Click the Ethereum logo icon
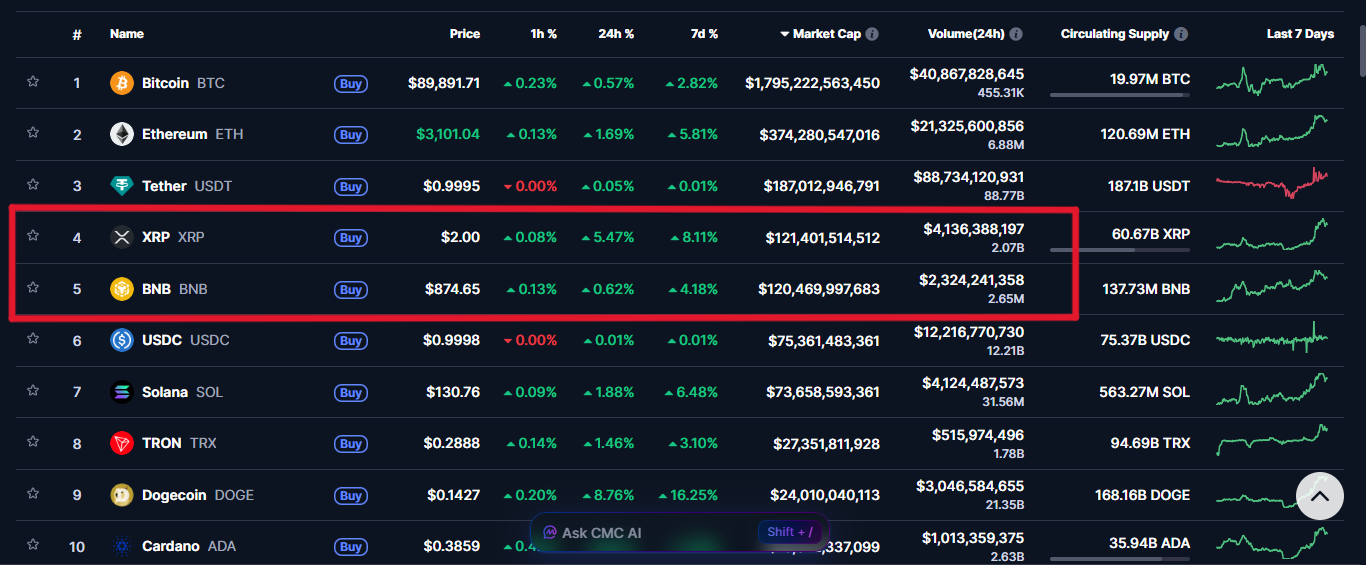This screenshot has height=565, width=1366. [x=121, y=134]
